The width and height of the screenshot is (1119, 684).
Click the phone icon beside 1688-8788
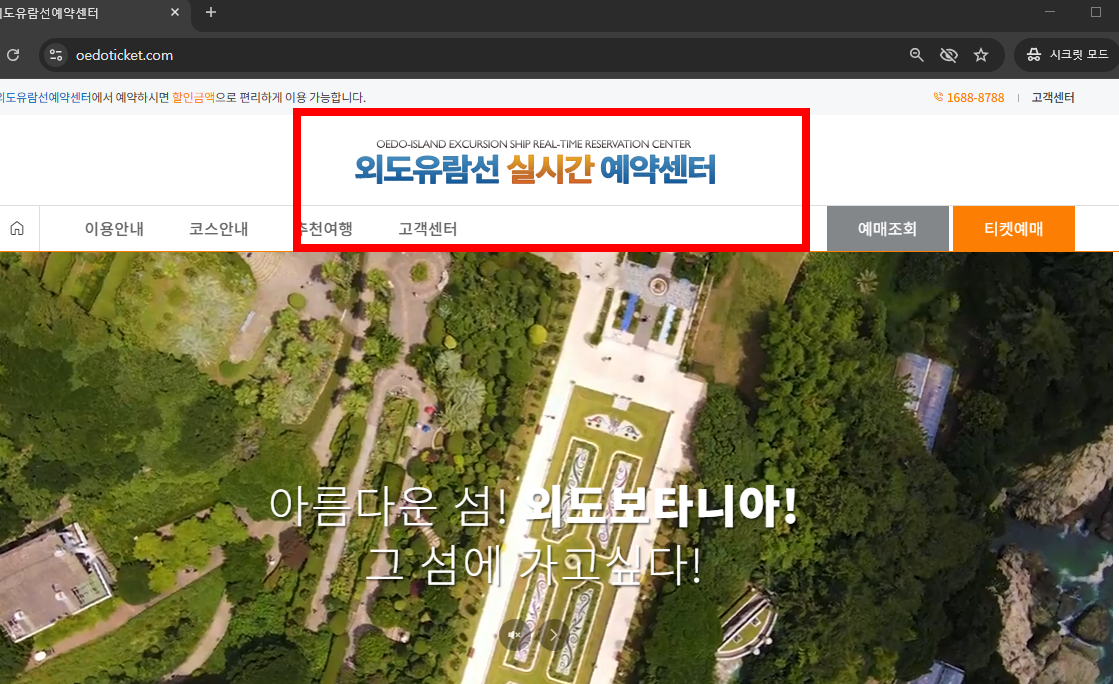(937, 97)
